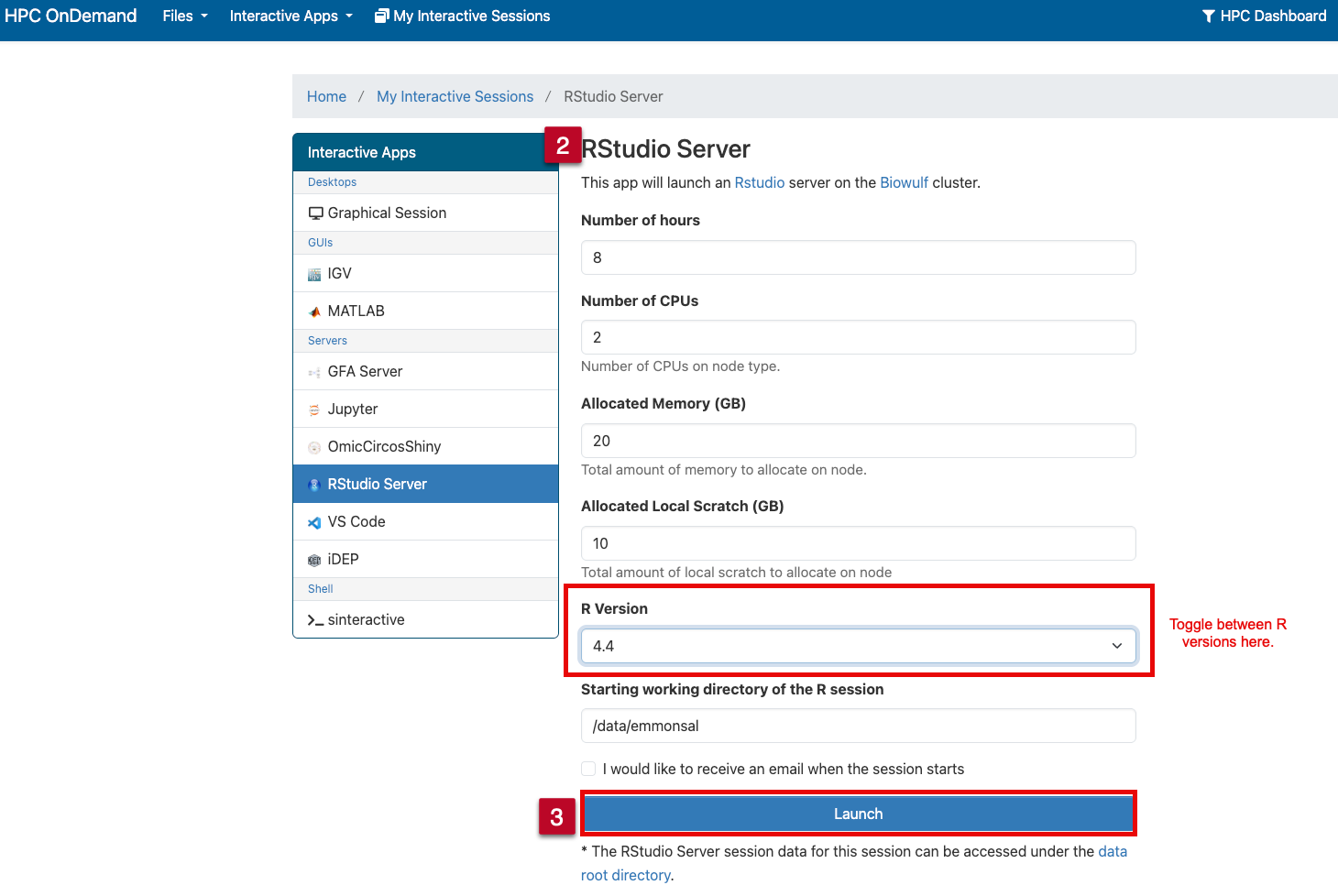
Task: Click the Jupyter logo icon
Action: 314,410
